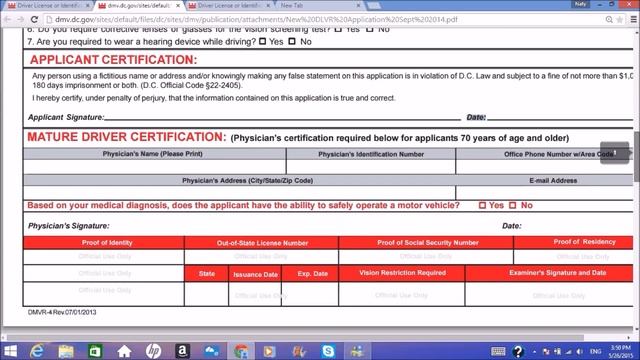Open a new tab button
This screenshot has height=360, width=640.
(373, 6)
